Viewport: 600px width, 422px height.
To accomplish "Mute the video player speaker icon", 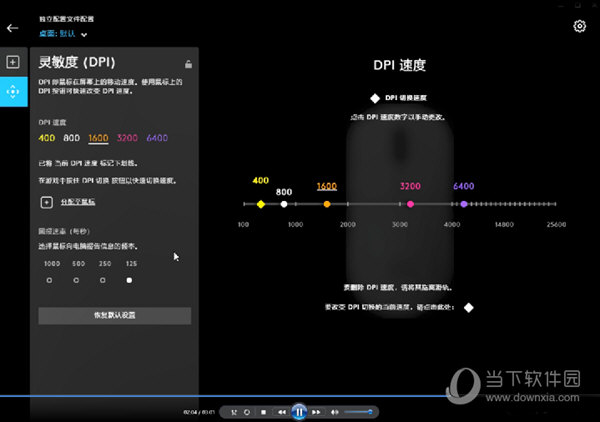I will [x=334, y=412].
